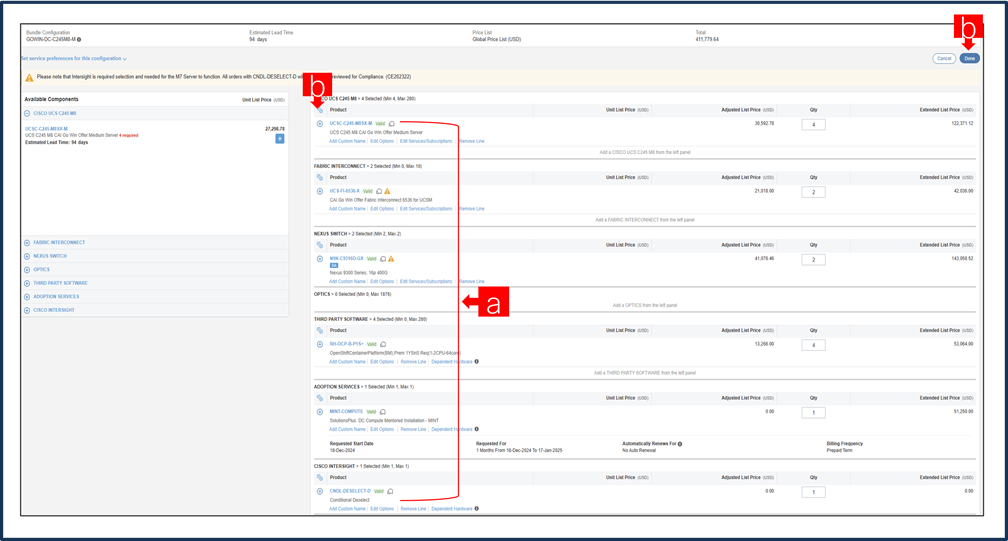This screenshot has width=1008, height=541.
Task: Expand OPTICS in Available Components
Action: click(27, 270)
